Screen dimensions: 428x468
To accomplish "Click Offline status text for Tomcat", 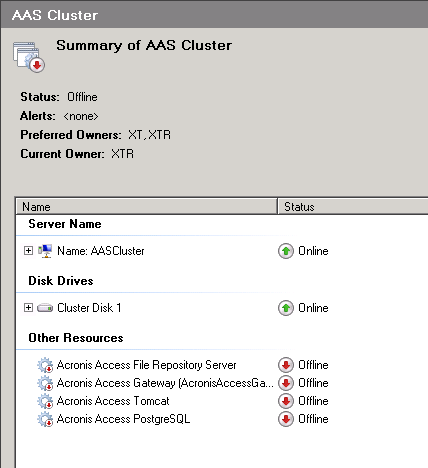I will pyautogui.click(x=313, y=401).
